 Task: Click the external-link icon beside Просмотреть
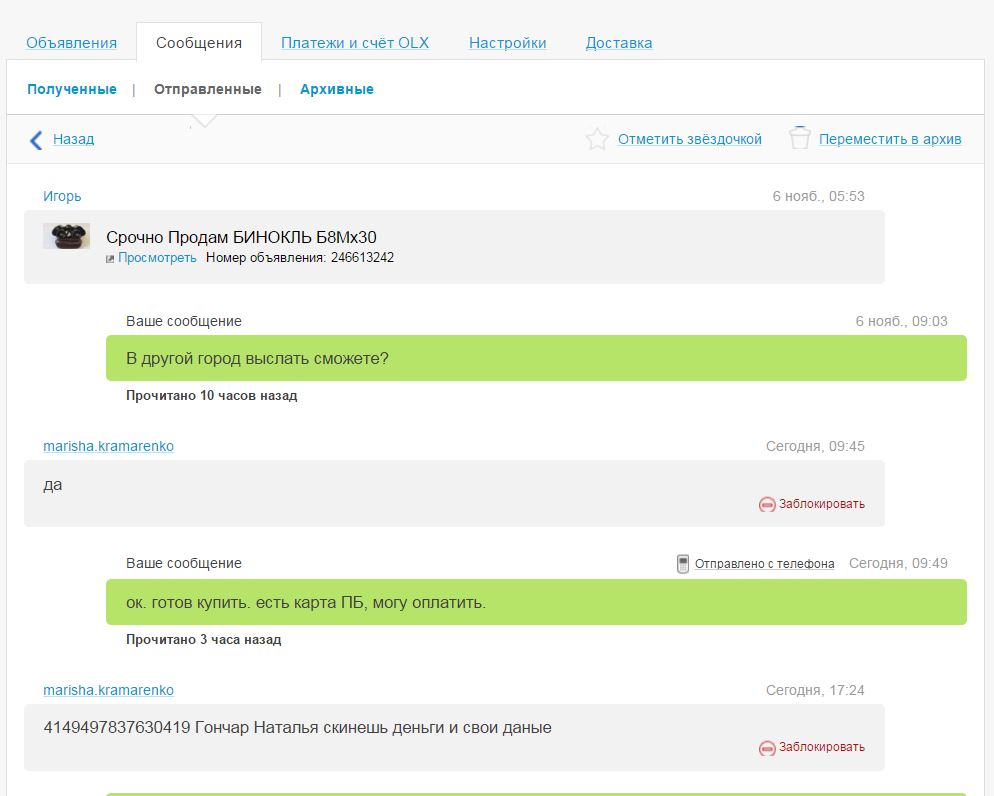(110, 259)
